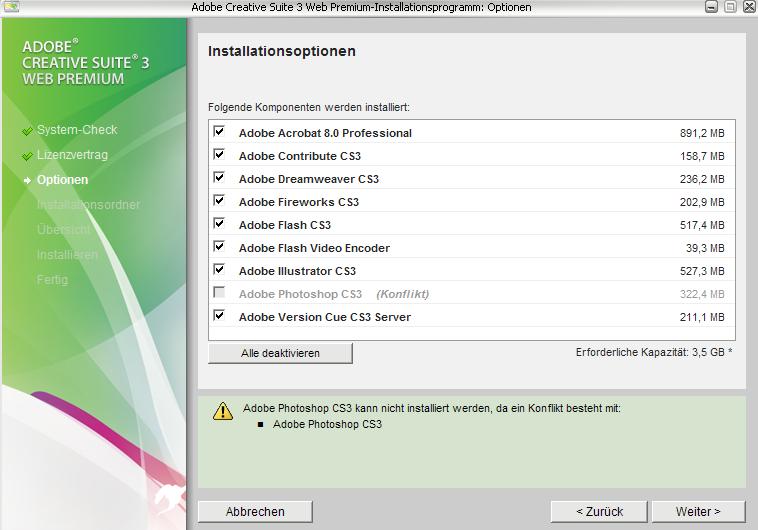Click the 891,2 MB size value
Image resolution: width=758 pixels, height=530 pixels.
click(x=702, y=133)
